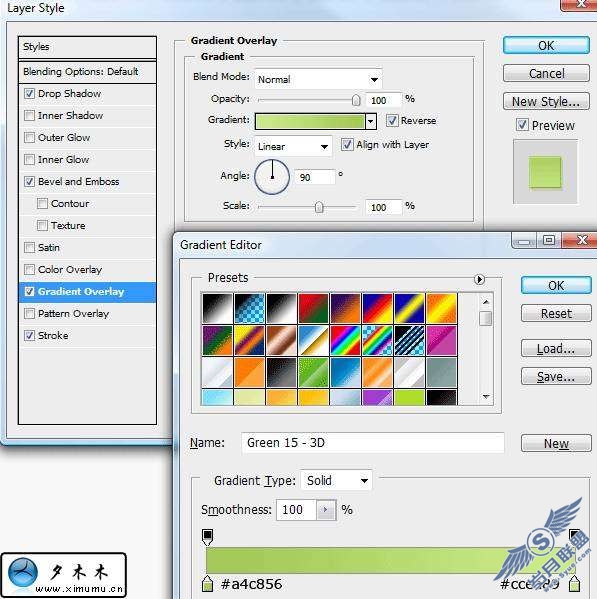Screen dimensions: 597x599
Task: Select the magenta gradient preset swatch
Action: click(442, 340)
